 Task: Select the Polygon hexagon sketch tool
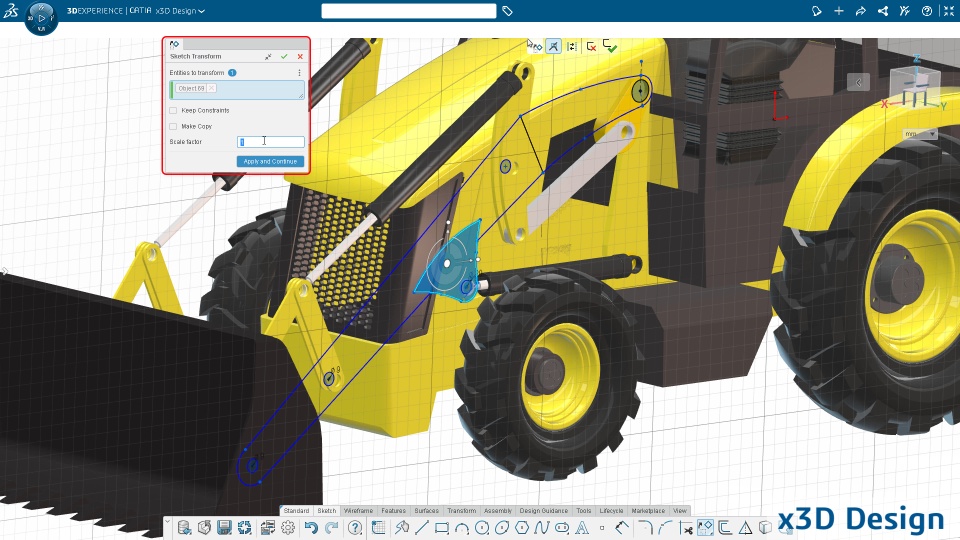[522, 528]
